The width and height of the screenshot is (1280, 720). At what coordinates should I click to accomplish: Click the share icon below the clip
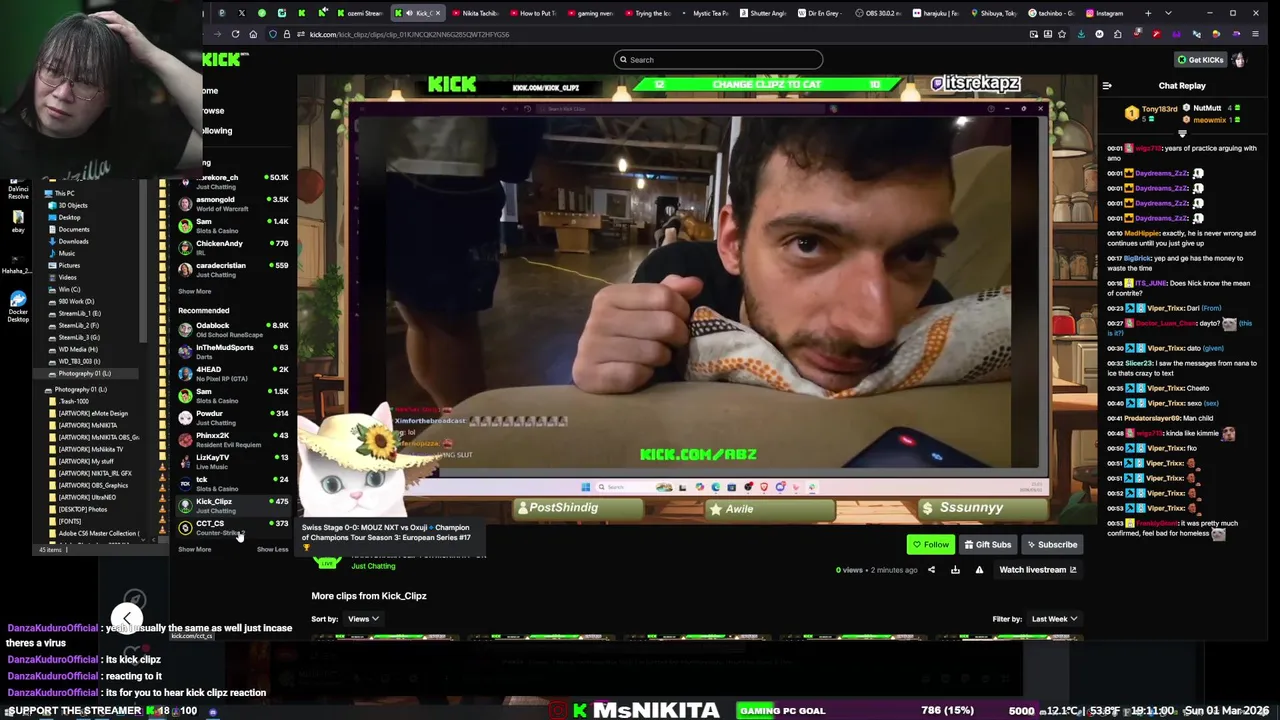point(931,570)
